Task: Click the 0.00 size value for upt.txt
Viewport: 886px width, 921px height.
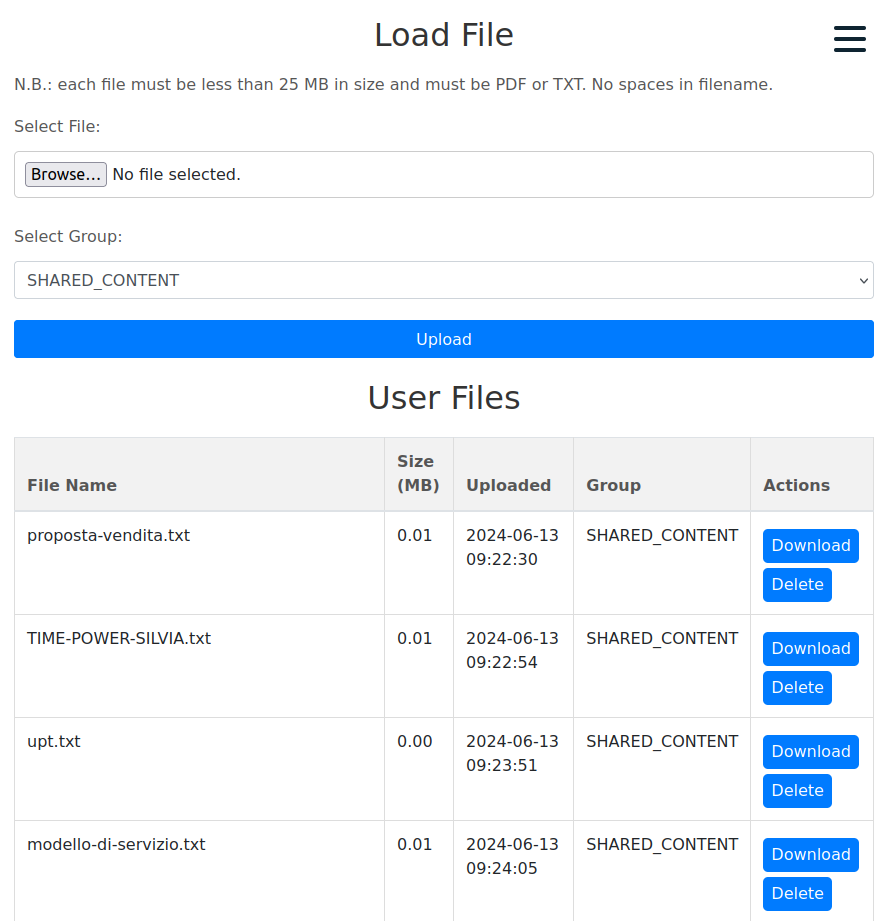Action: (x=415, y=742)
